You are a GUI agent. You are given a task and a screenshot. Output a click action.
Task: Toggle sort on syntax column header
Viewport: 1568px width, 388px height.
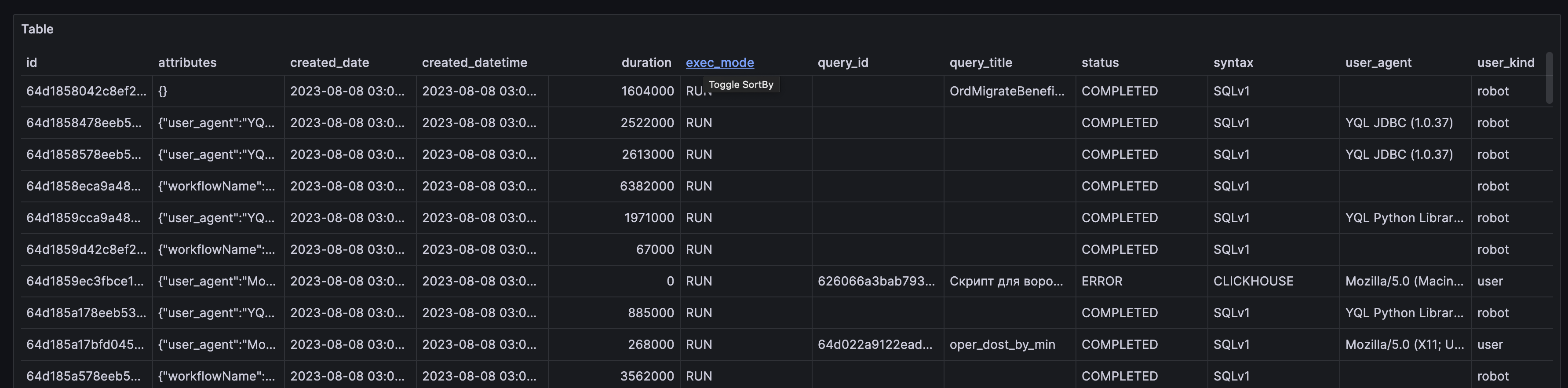pyautogui.click(x=1233, y=63)
